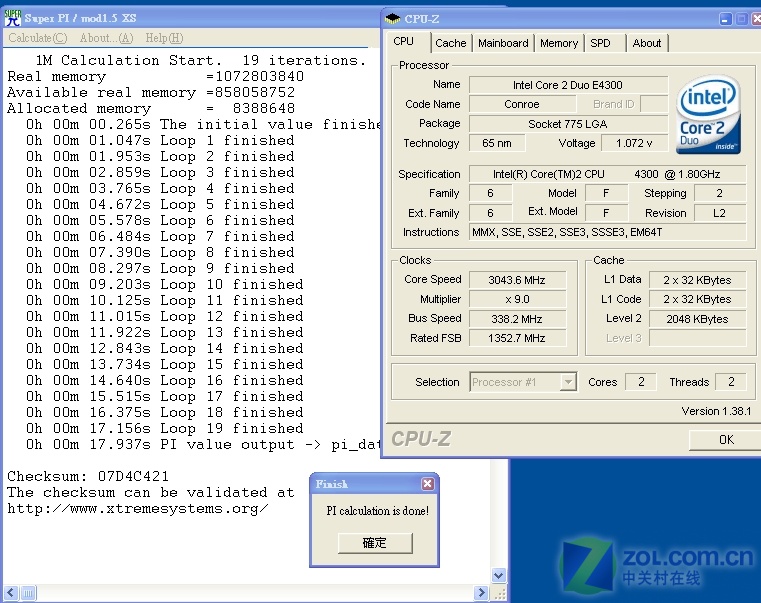Image resolution: width=761 pixels, height=603 pixels.
Task: Click the Instructions field listing MMX, SSE
Action: click(x=607, y=232)
